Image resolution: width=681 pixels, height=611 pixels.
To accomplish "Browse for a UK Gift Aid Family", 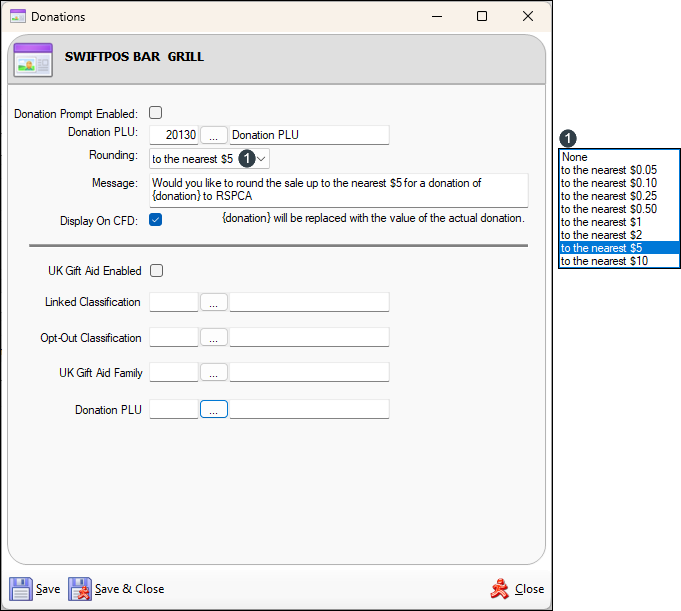I will click(214, 373).
